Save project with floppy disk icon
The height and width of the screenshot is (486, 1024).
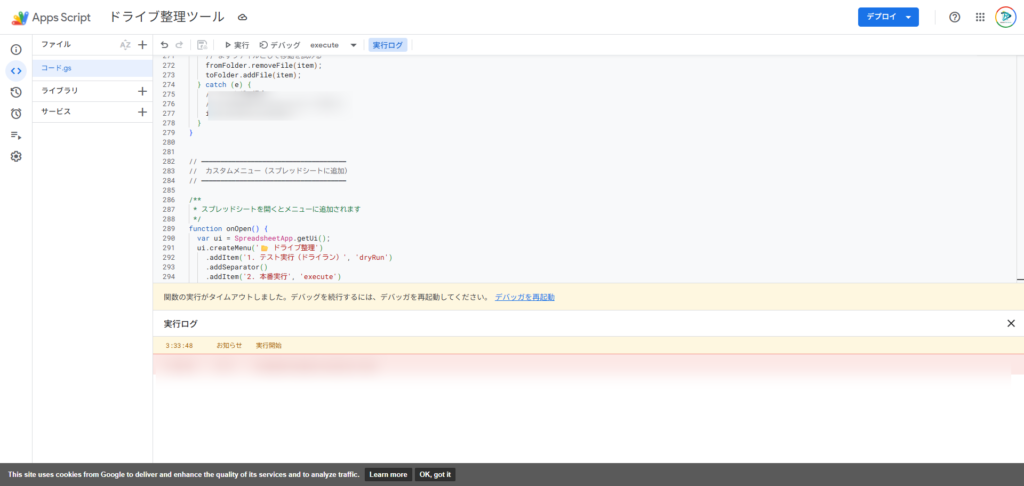point(202,45)
